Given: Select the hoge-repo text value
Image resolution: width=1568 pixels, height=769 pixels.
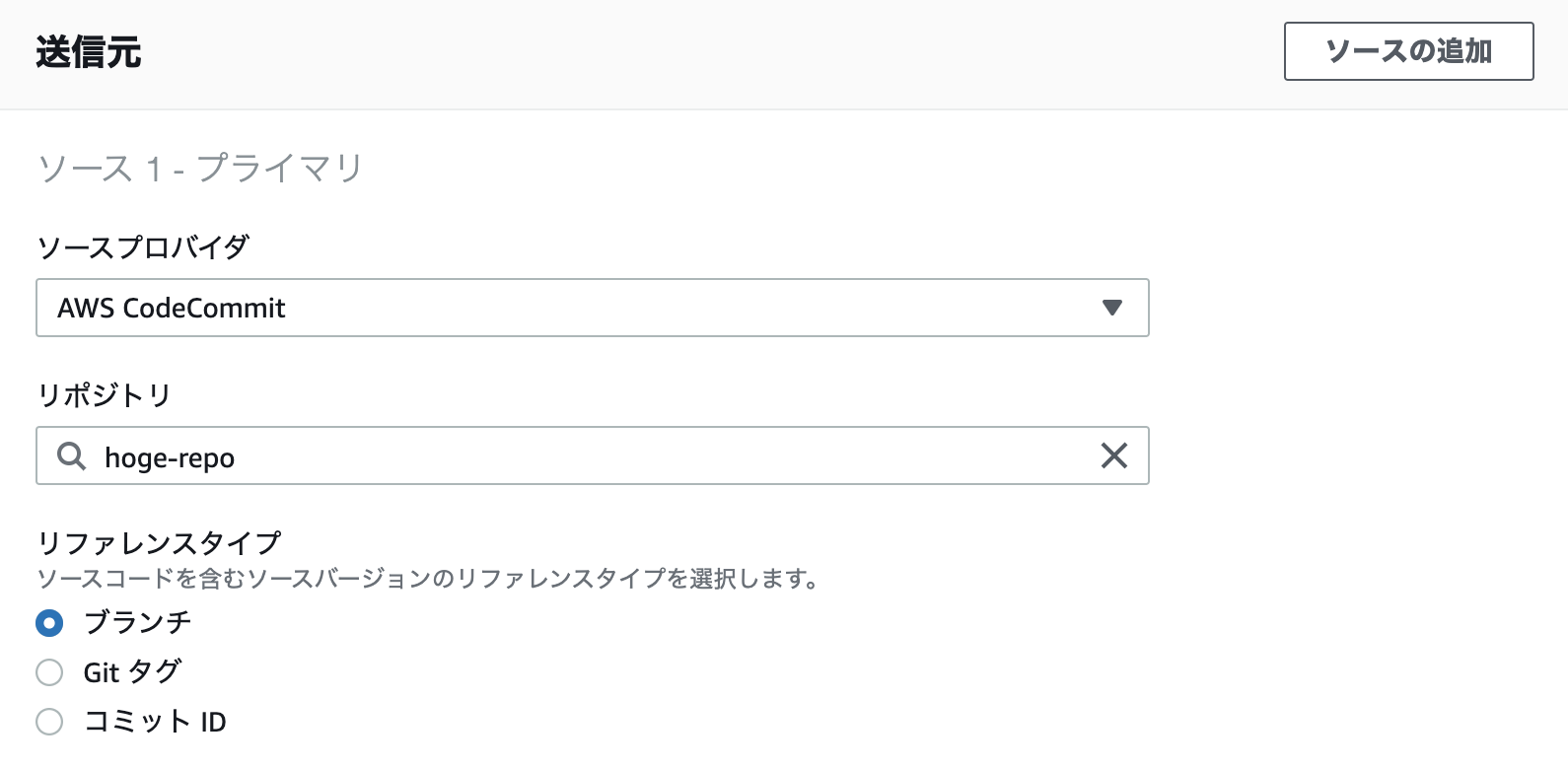Looking at the screenshot, I should 170,455.
